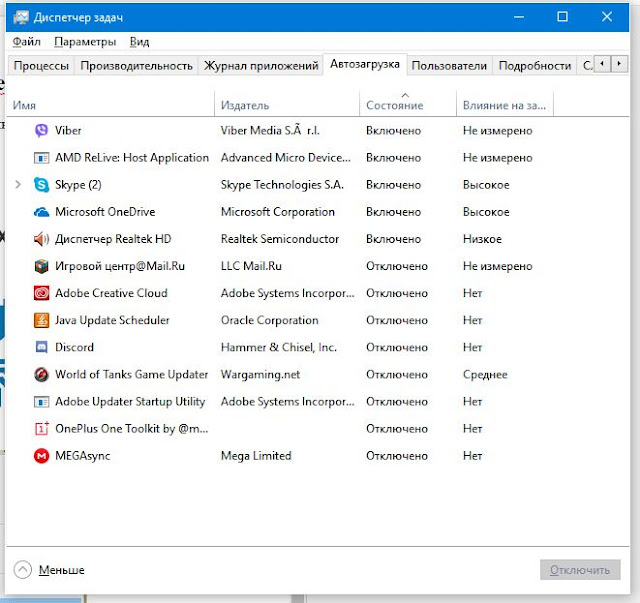Open the Параметры menu

click(85, 42)
